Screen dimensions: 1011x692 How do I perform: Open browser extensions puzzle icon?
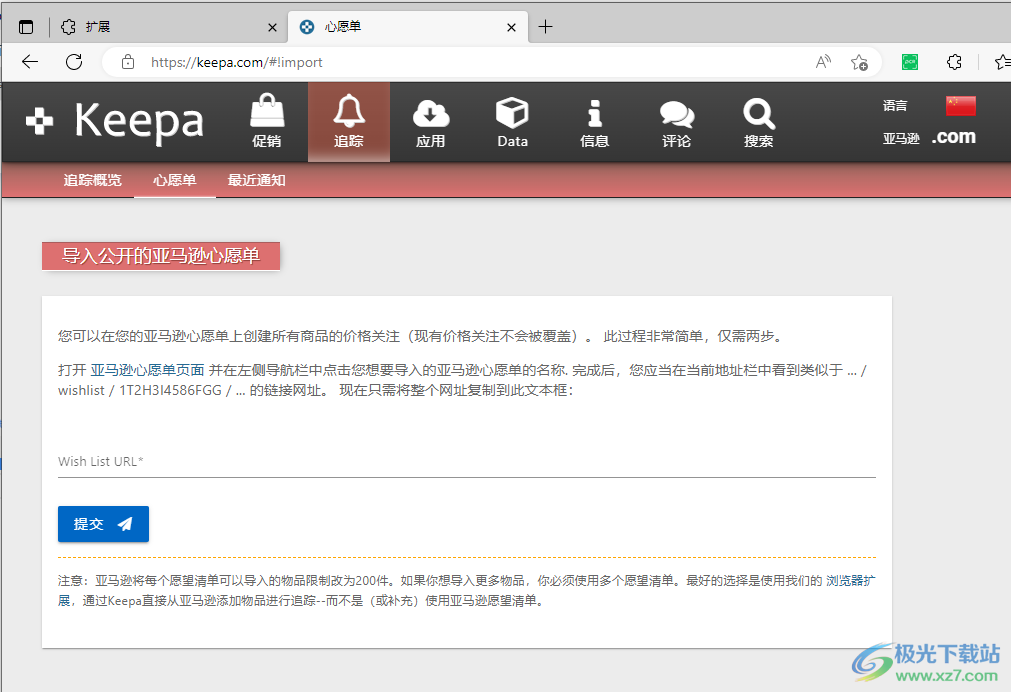click(x=954, y=62)
